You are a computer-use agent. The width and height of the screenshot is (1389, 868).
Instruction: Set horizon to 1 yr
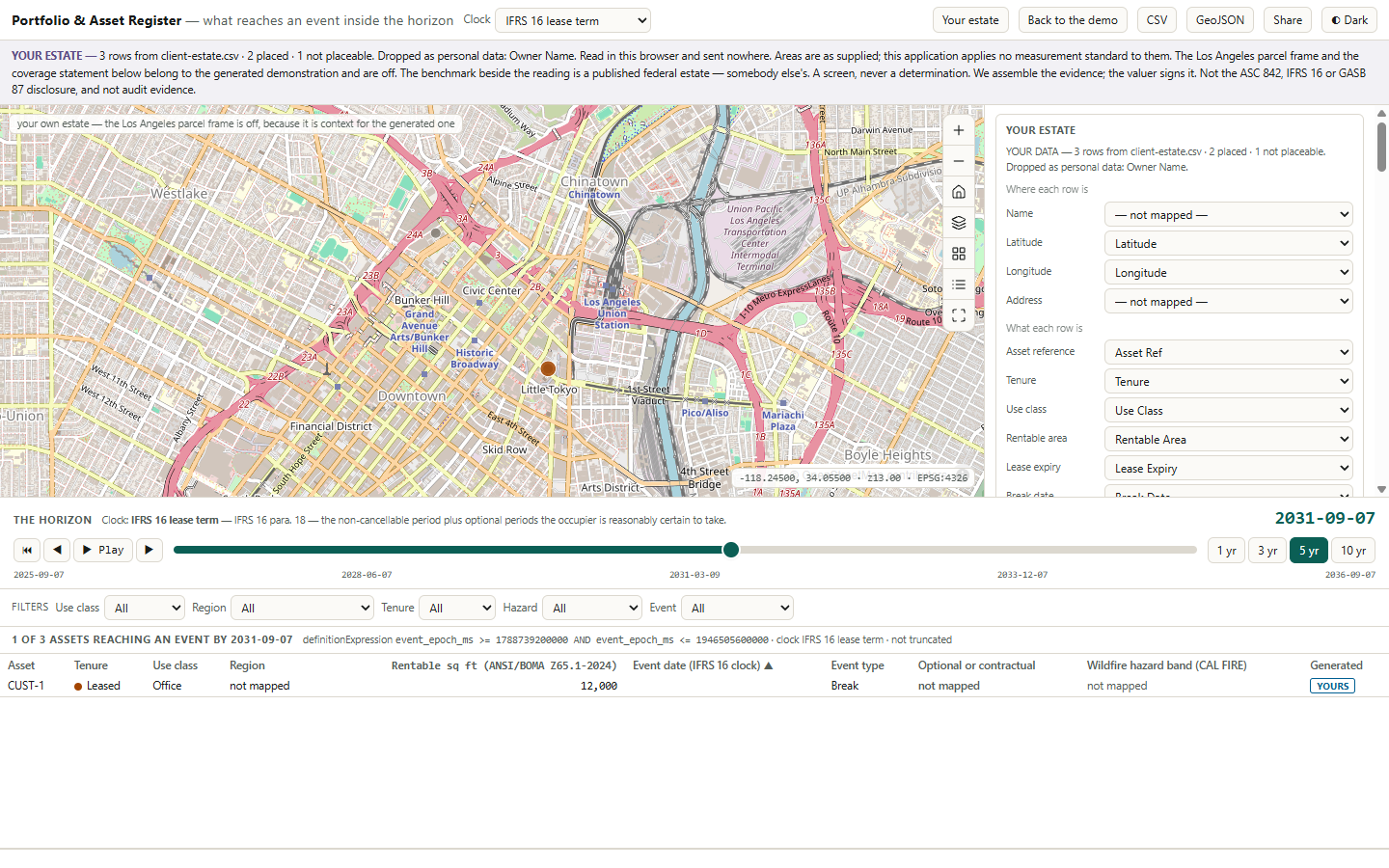click(x=1226, y=551)
